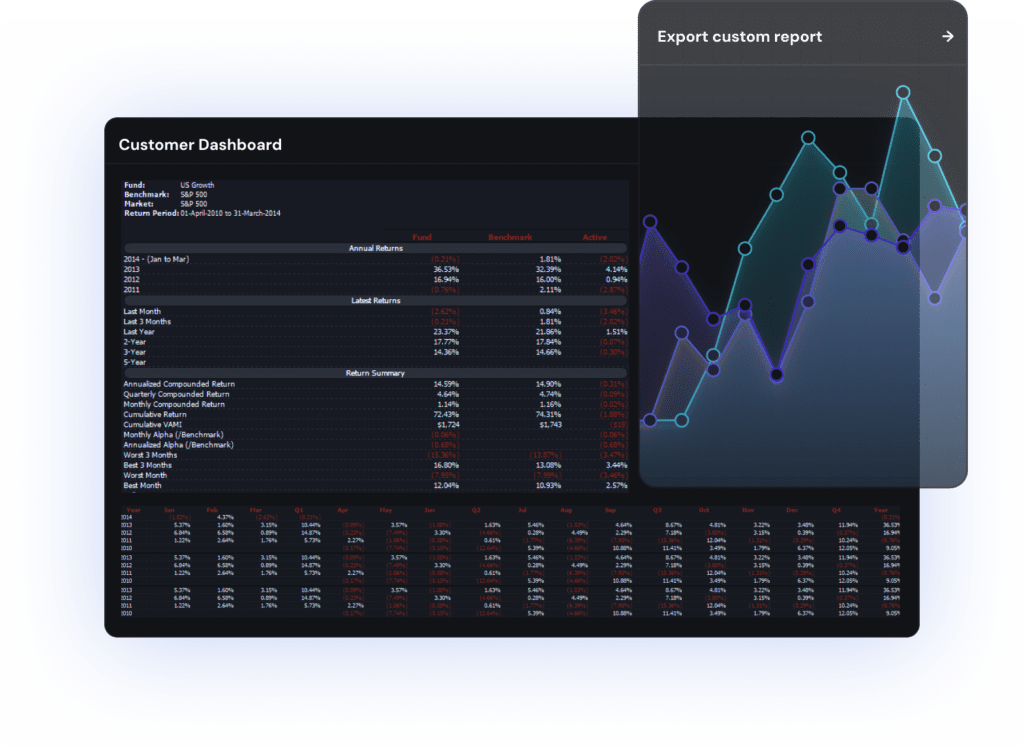Click the 2-Year row label
1024x747 pixels.
(x=135, y=342)
